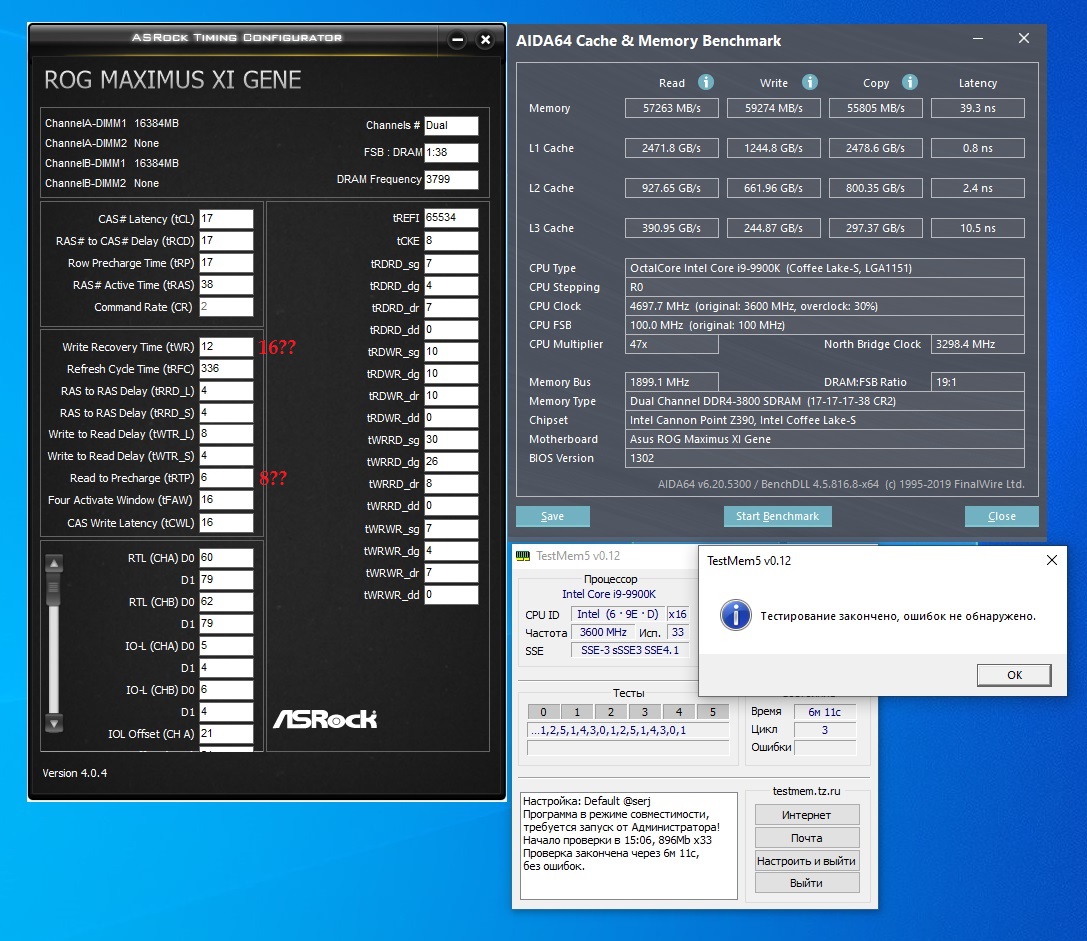The height and width of the screenshot is (941, 1087).
Task: Click the Save button in AIDA64
Action: (553, 517)
